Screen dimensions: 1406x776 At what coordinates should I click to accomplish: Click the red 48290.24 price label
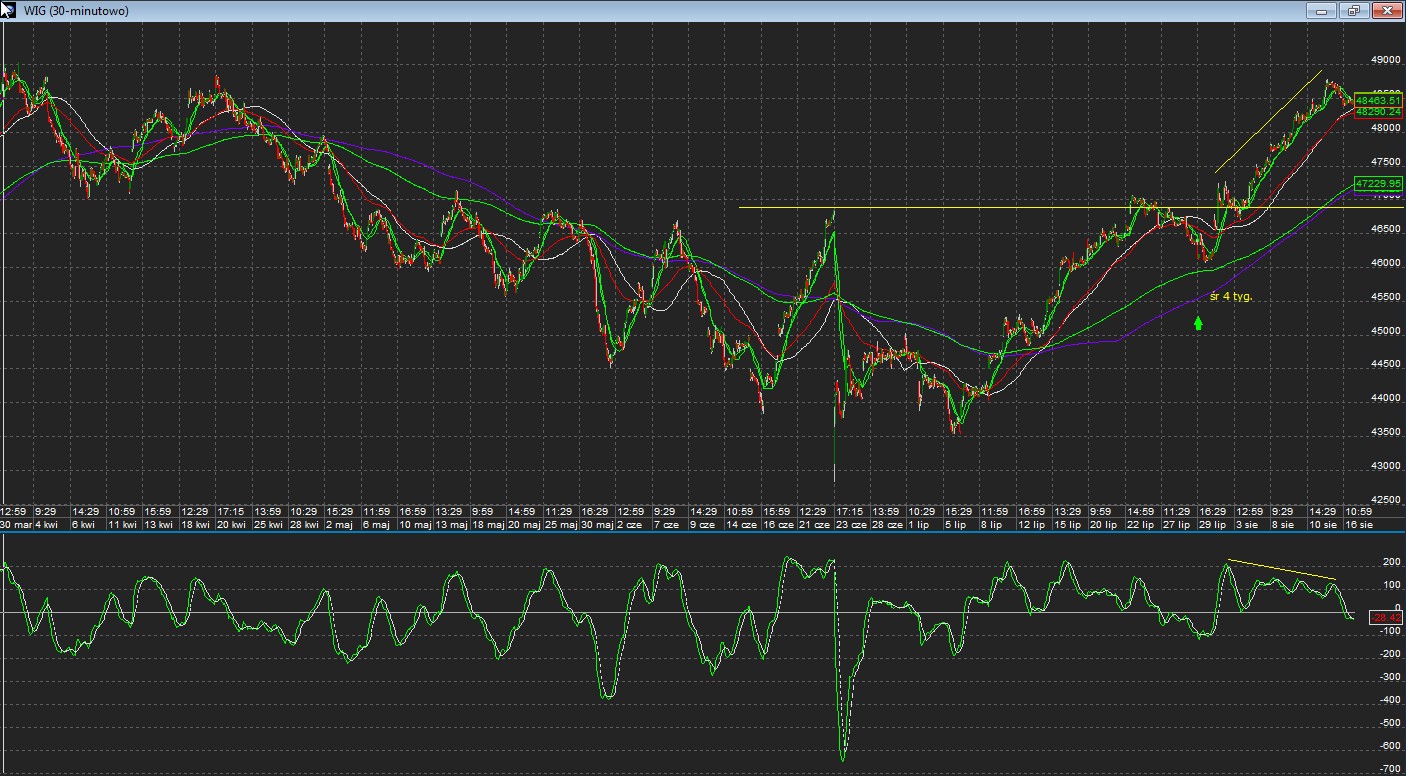[1378, 112]
